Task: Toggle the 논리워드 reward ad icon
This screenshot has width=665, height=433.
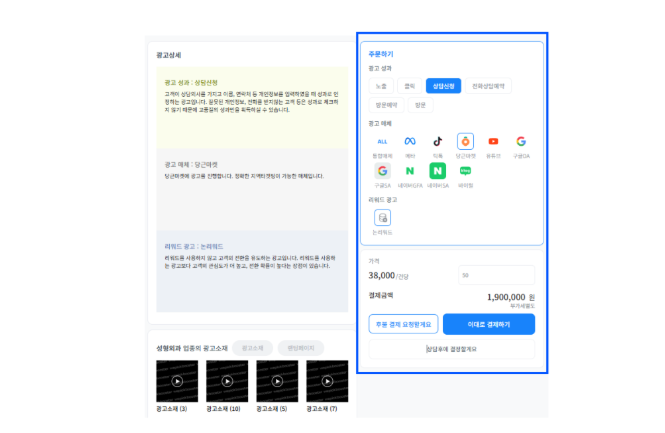Action: (x=382, y=217)
